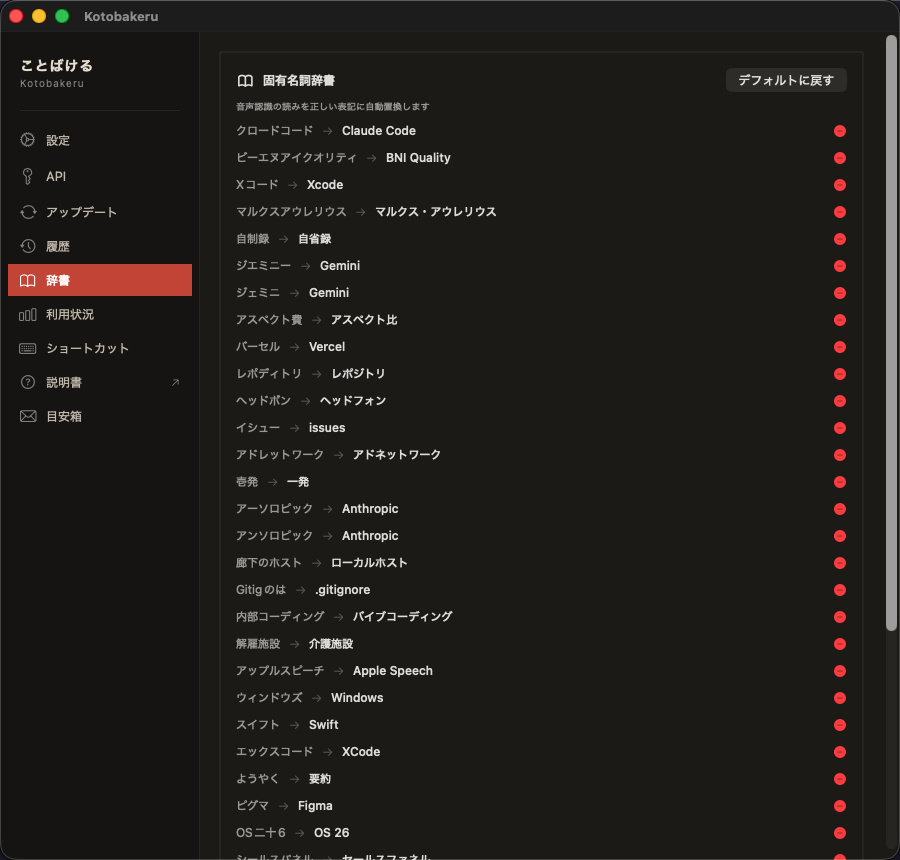The width and height of the screenshot is (900, 860).
Task: Click the gear icon next to 設定
Action: coord(28,140)
